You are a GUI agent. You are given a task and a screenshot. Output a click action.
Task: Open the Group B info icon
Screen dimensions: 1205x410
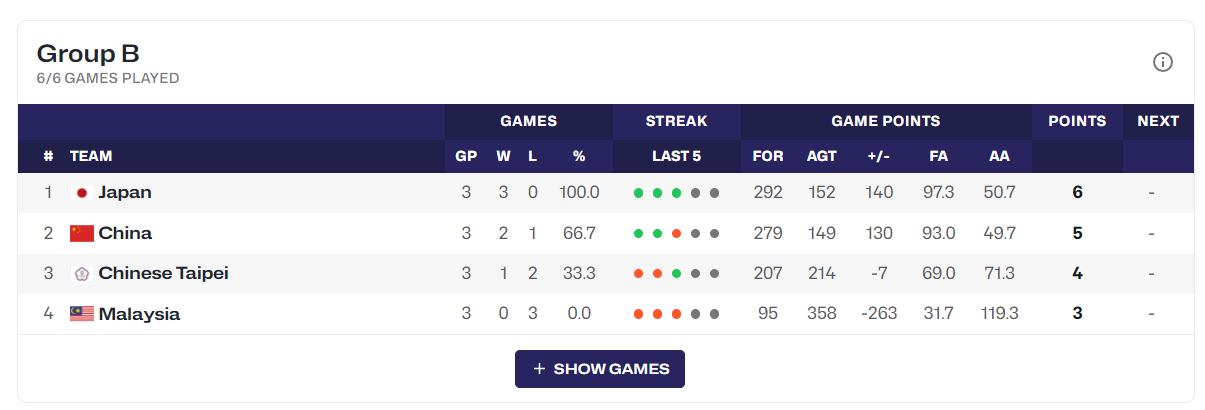point(1162,62)
